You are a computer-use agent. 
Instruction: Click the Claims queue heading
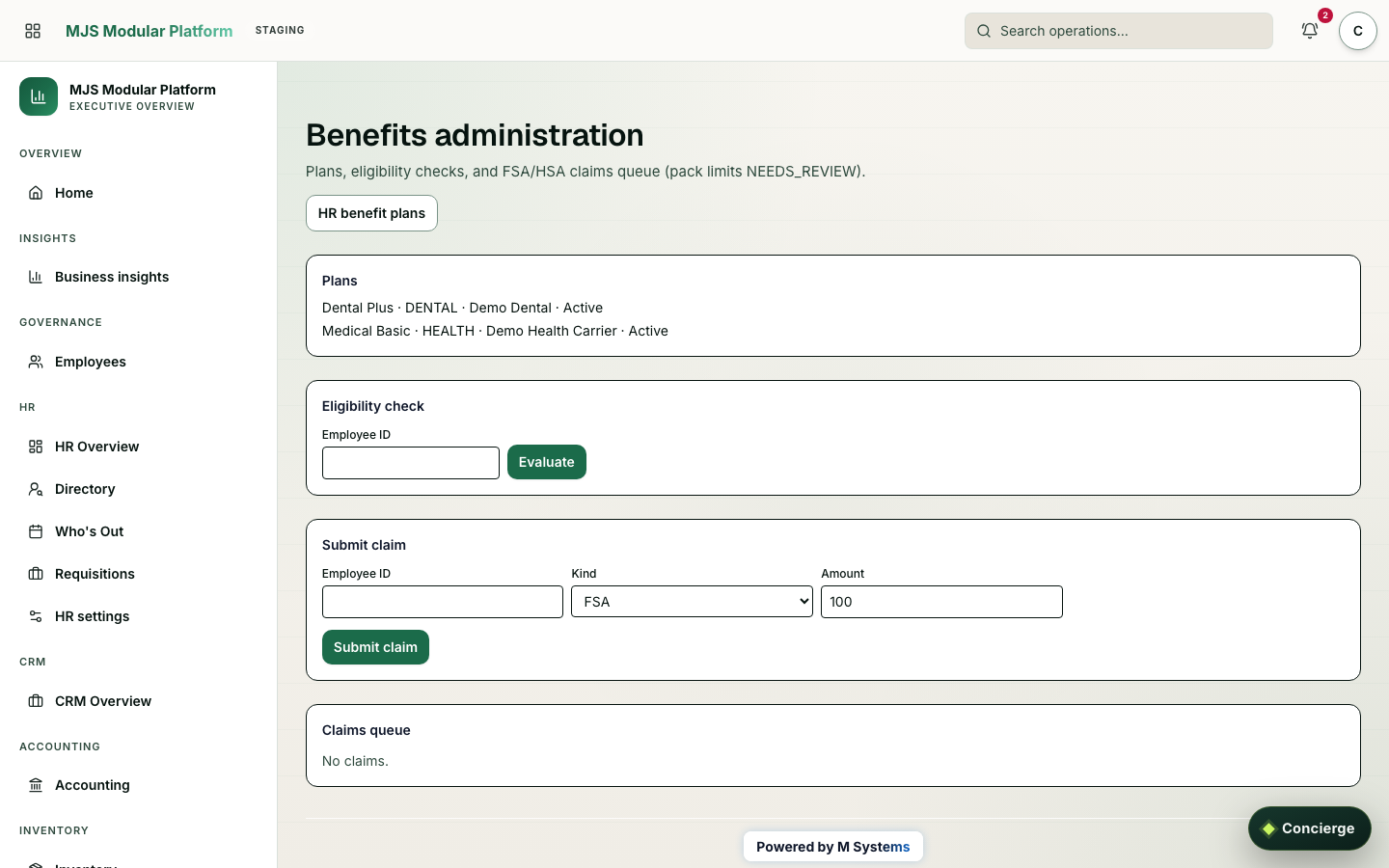coord(367,730)
